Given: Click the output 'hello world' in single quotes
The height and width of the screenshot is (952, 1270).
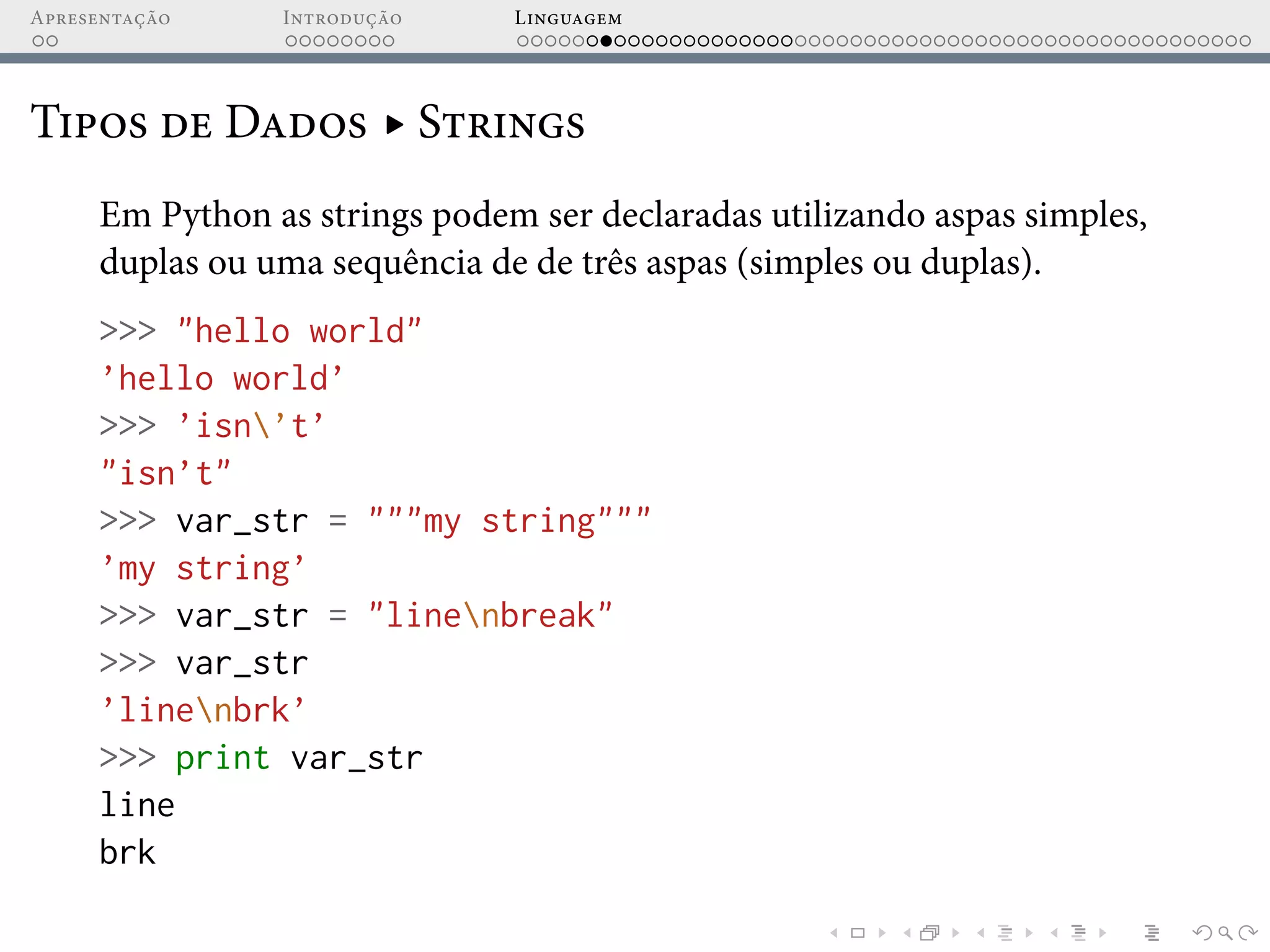Looking at the screenshot, I should [x=221, y=379].
